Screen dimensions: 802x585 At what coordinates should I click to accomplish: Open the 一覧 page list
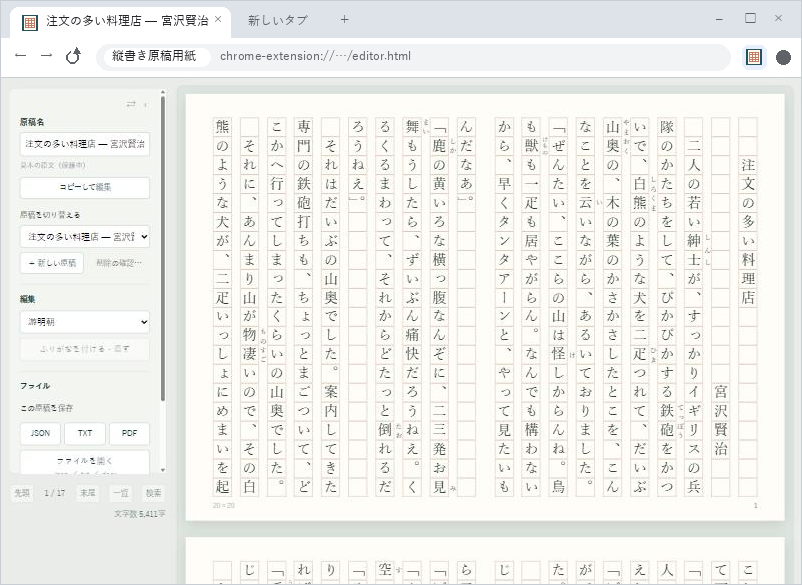[x=121, y=493]
